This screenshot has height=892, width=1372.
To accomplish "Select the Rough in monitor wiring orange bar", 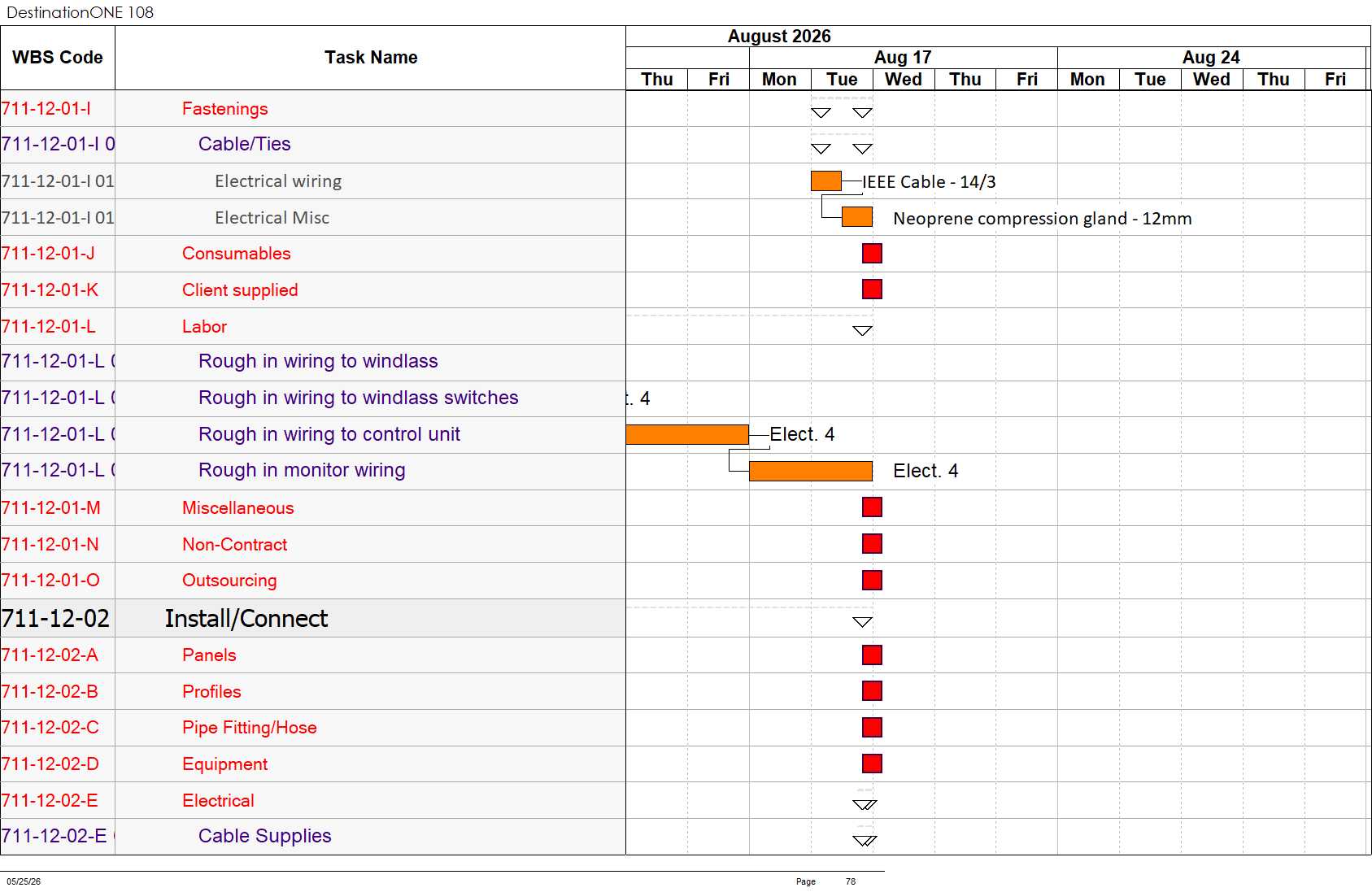I will pyautogui.click(x=811, y=472).
